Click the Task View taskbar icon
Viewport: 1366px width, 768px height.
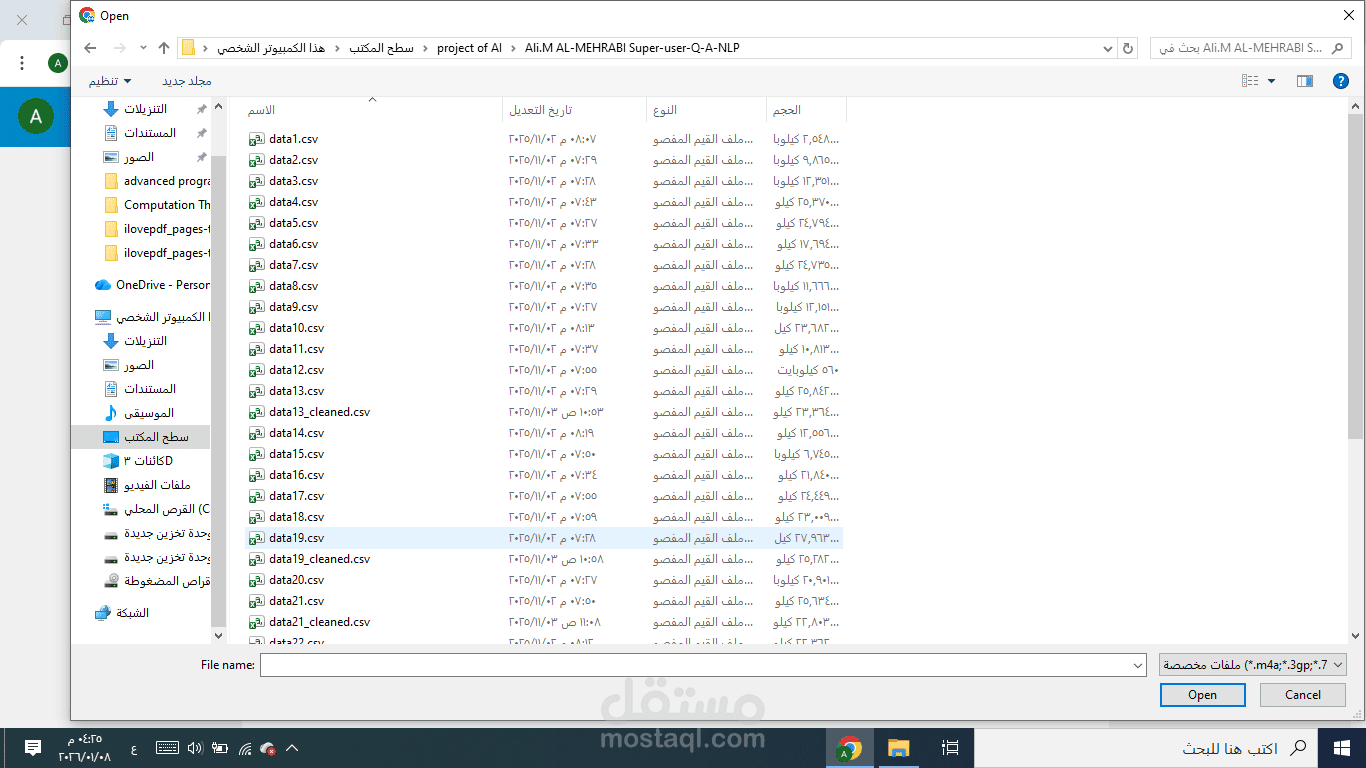950,747
